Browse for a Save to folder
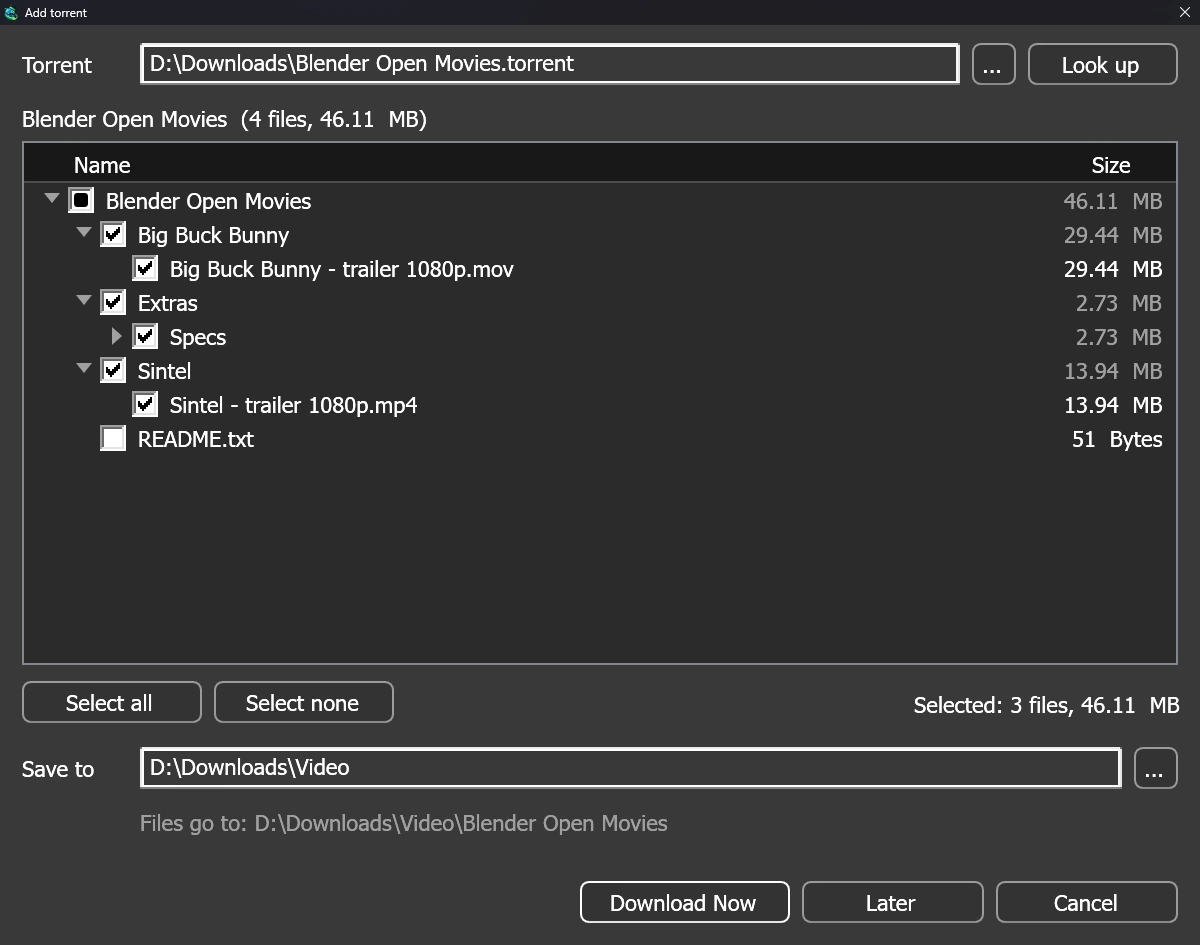Viewport: 1200px width, 945px height. (x=1155, y=768)
